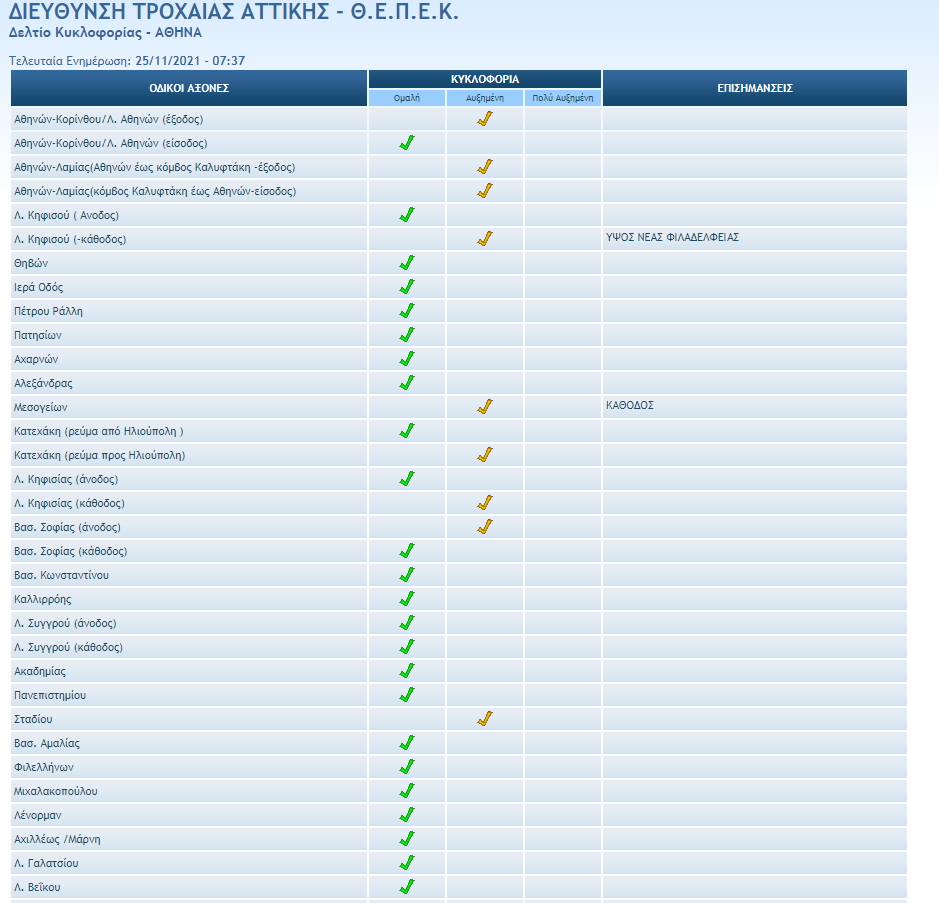Screen dimensions: 939x903
Task: Click the orange checkmark for Αθηνών-Κορίνθου (έξοδος)
Action: [485, 119]
